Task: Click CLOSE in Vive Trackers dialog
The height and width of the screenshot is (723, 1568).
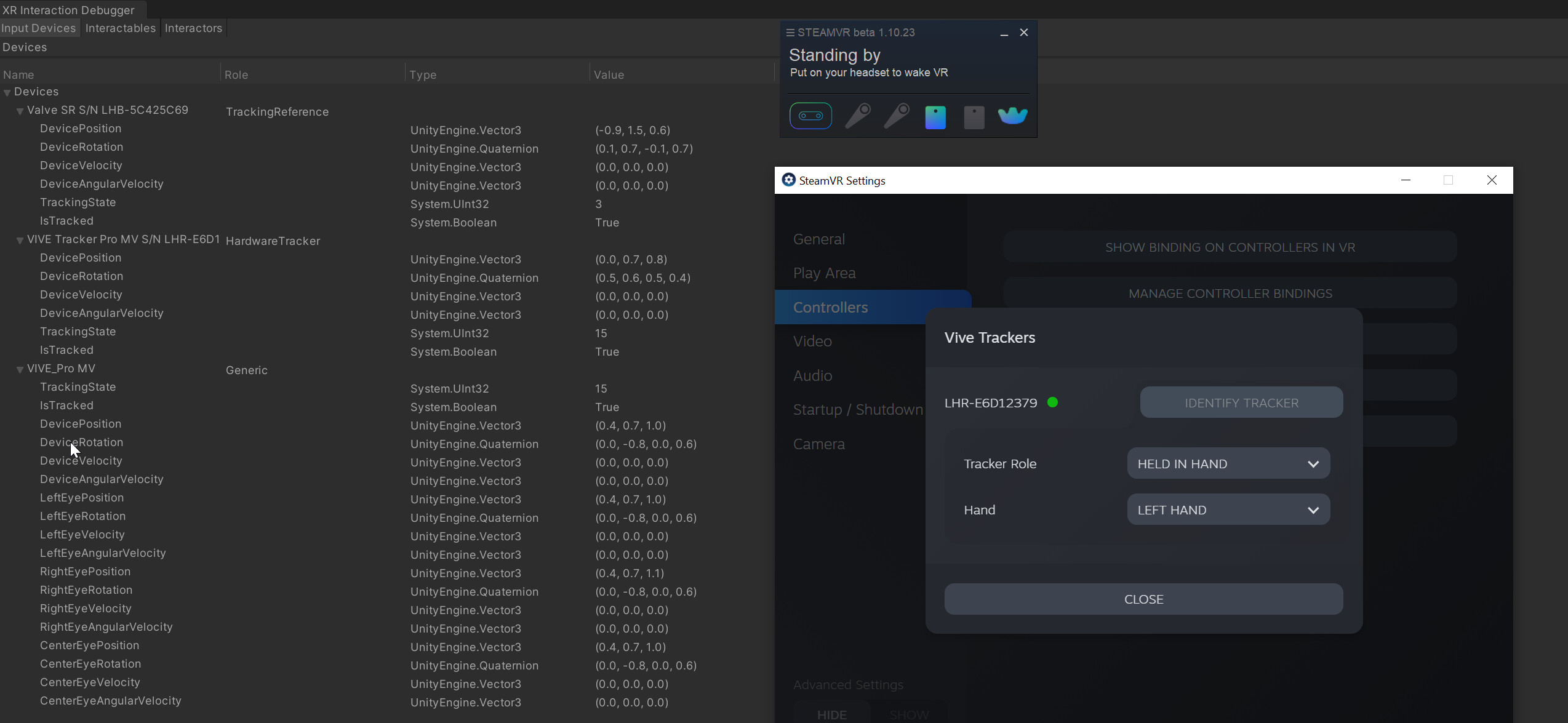Action: (x=1143, y=599)
